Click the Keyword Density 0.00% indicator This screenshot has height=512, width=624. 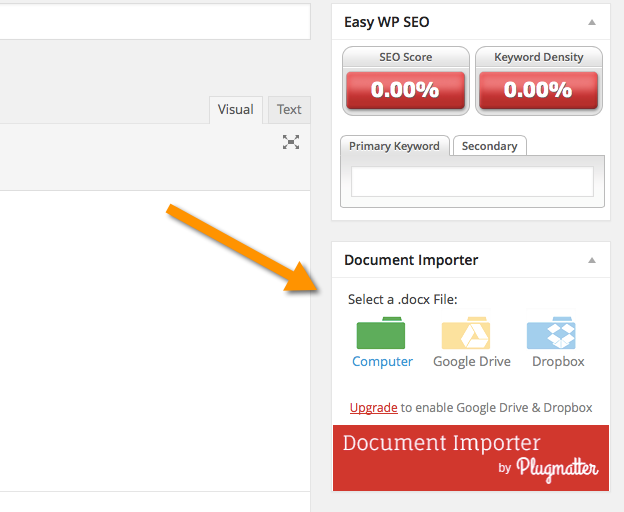538,90
